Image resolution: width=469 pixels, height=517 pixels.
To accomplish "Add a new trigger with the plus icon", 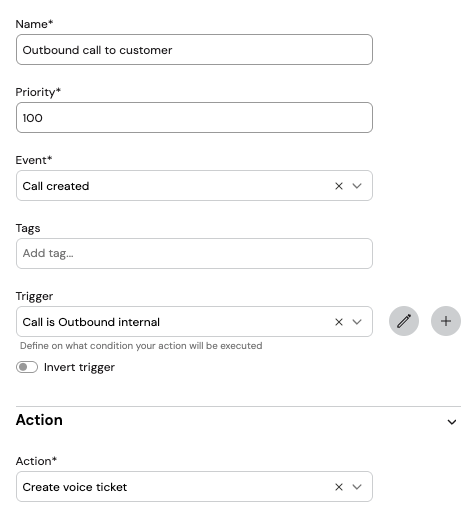I will tap(446, 321).
